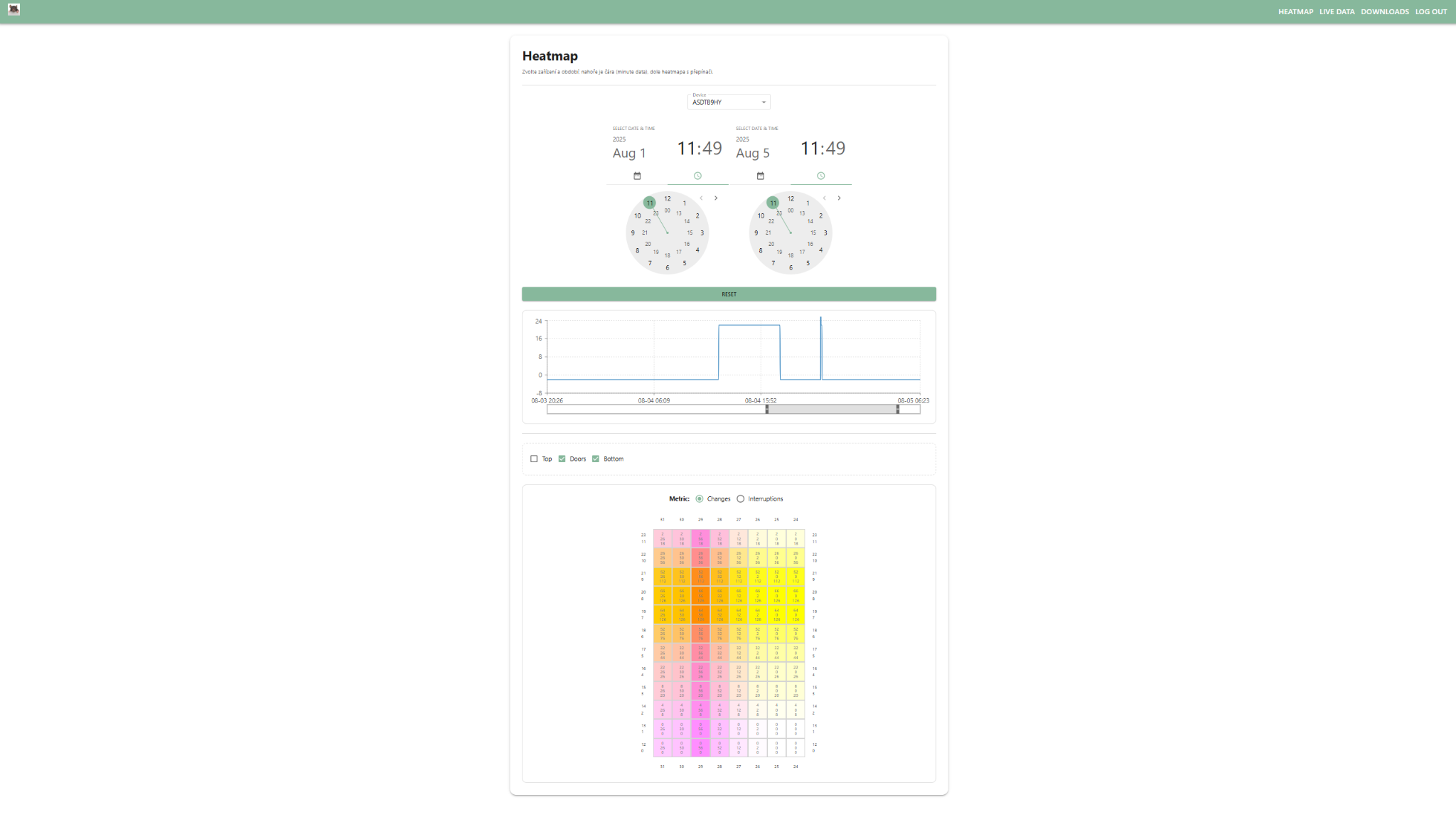Image resolution: width=1456 pixels, height=817 pixels.
Task: Select hour 6 on the start clock
Action: pyautogui.click(x=667, y=268)
